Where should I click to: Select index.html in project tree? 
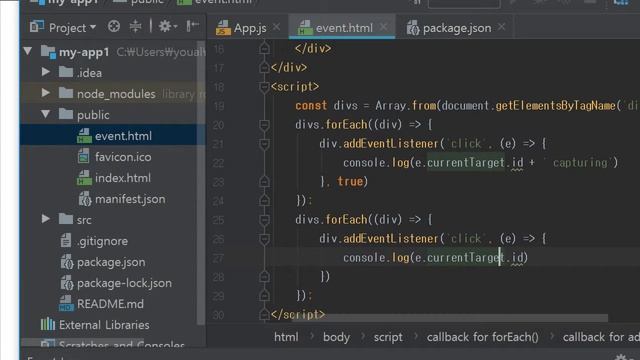pos(123,178)
